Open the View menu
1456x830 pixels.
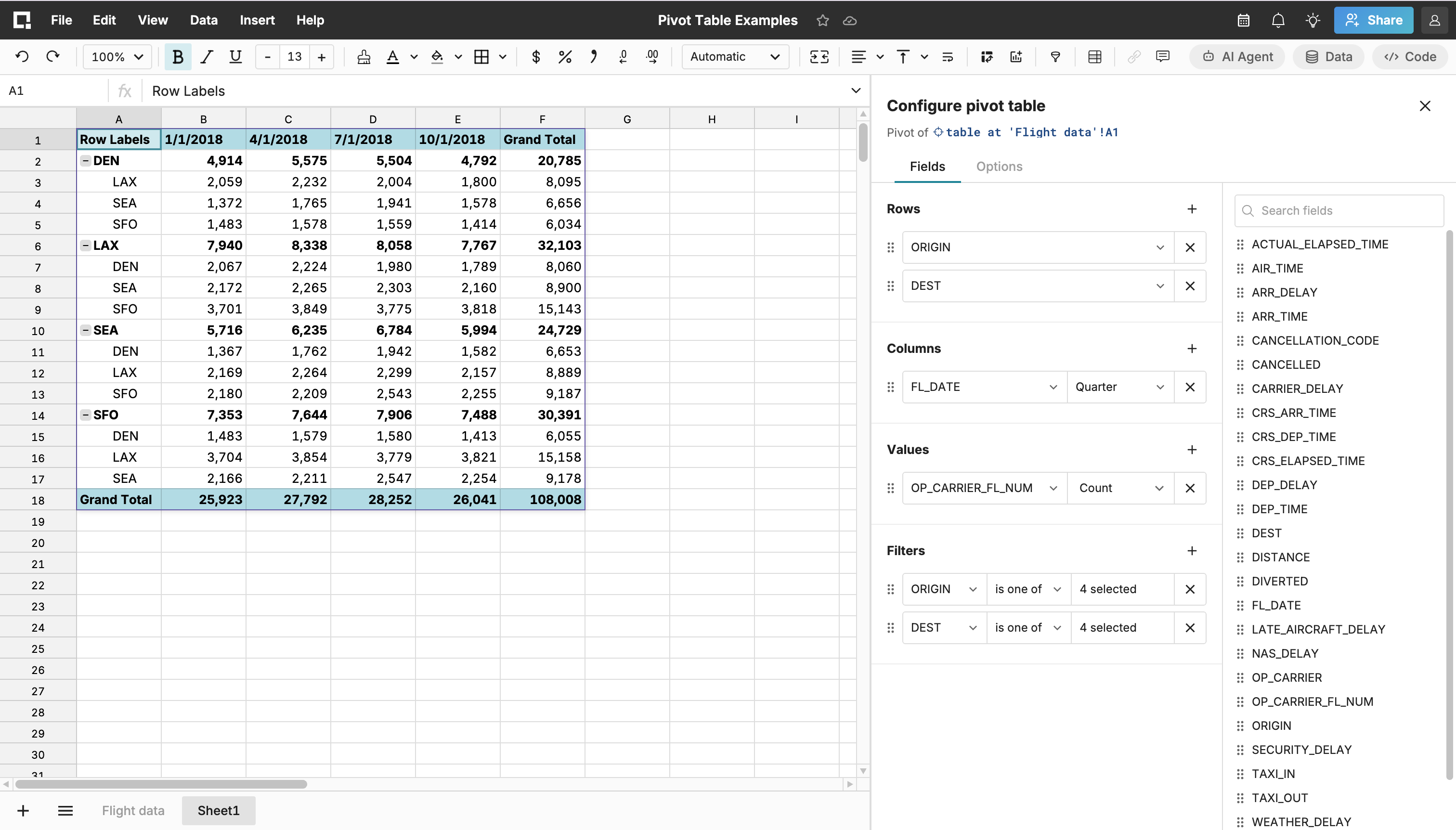[153, 20]
